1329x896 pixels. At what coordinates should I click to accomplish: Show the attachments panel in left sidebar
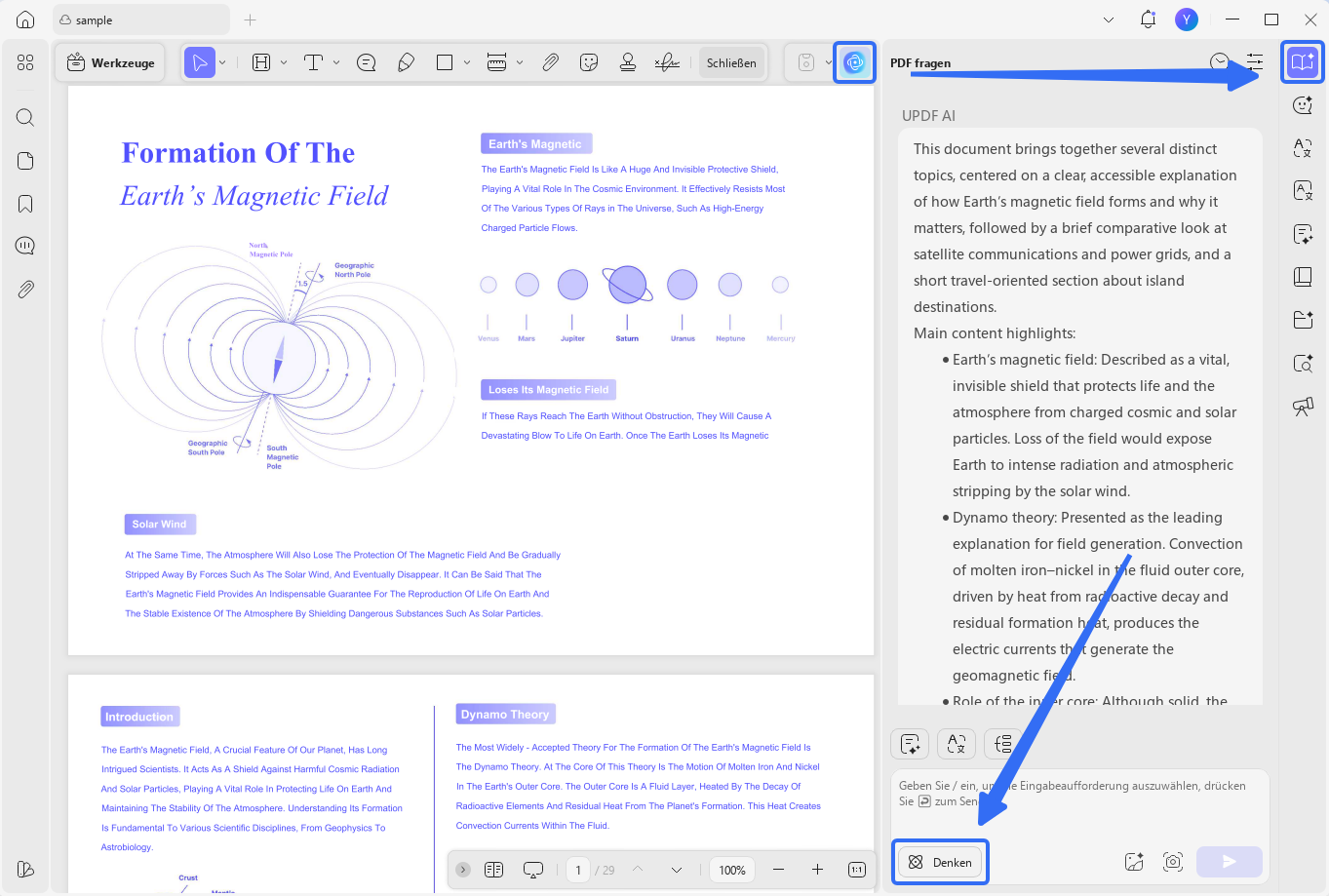[x=25, y=290]
